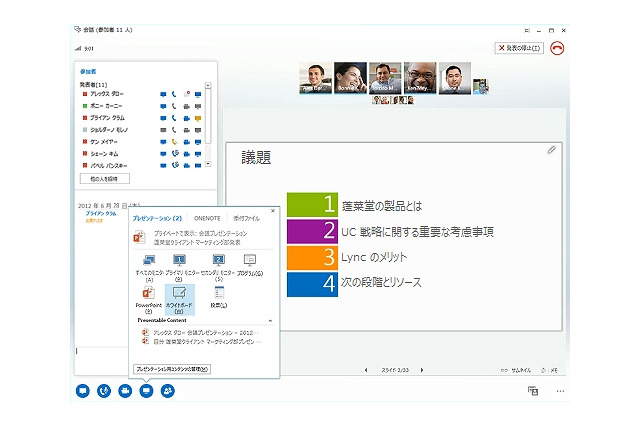640x426 pixels.
Task: Click the 参加者 participants heading link
Action: click(88, 71)
